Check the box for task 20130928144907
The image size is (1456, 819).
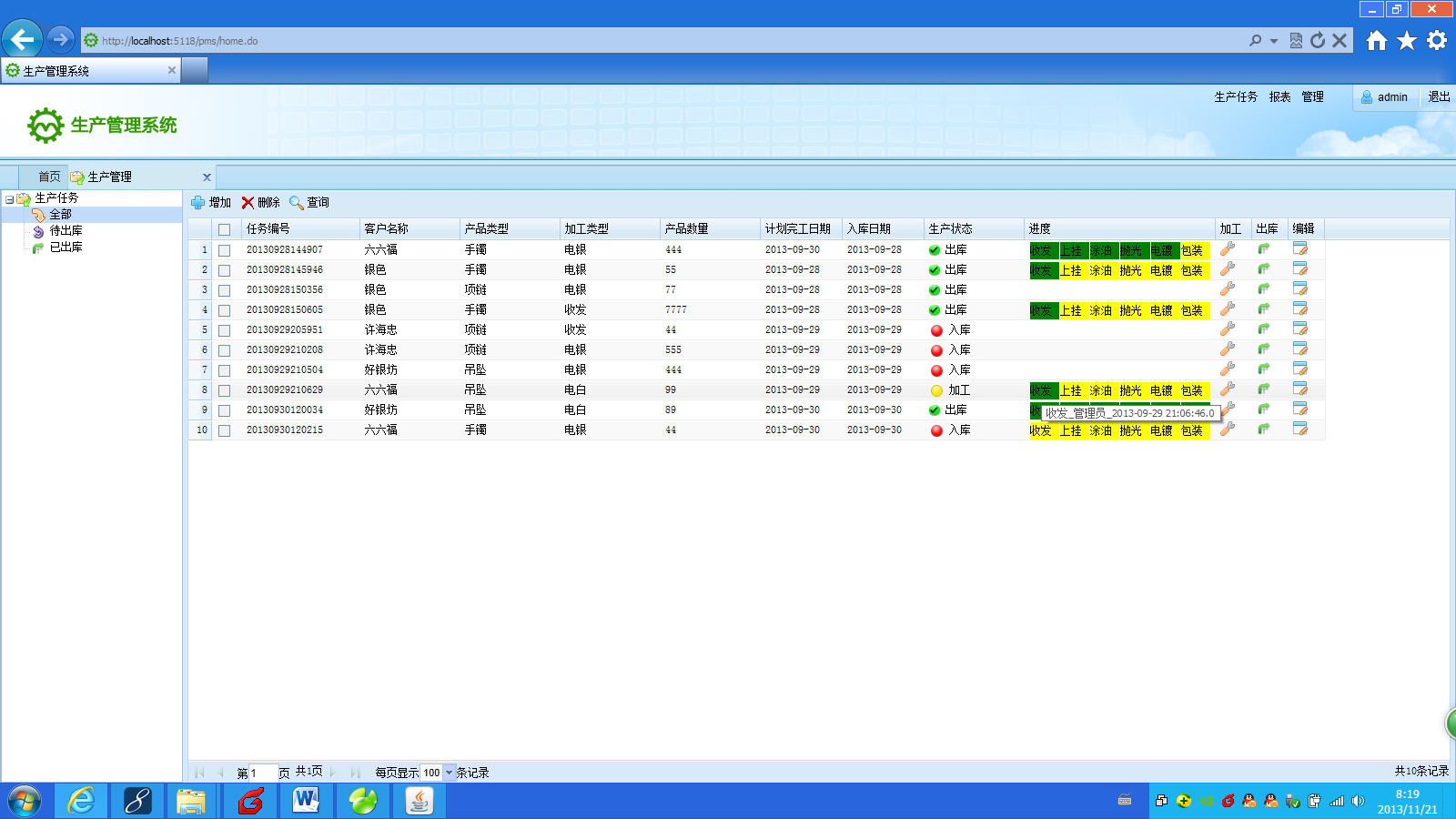pyautogui.click(x=224, y=250)
